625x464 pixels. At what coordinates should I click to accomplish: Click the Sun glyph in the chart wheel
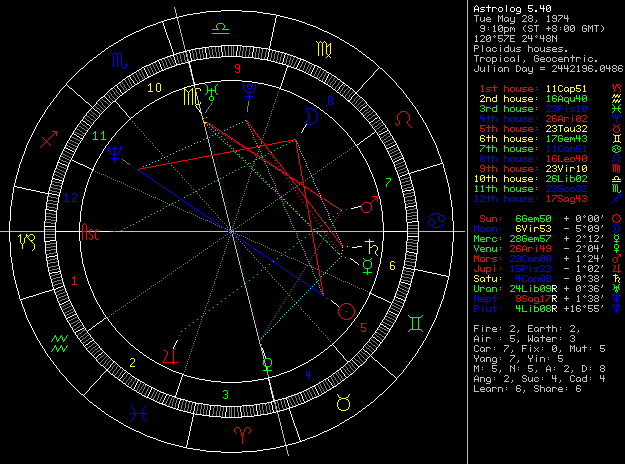345,310
